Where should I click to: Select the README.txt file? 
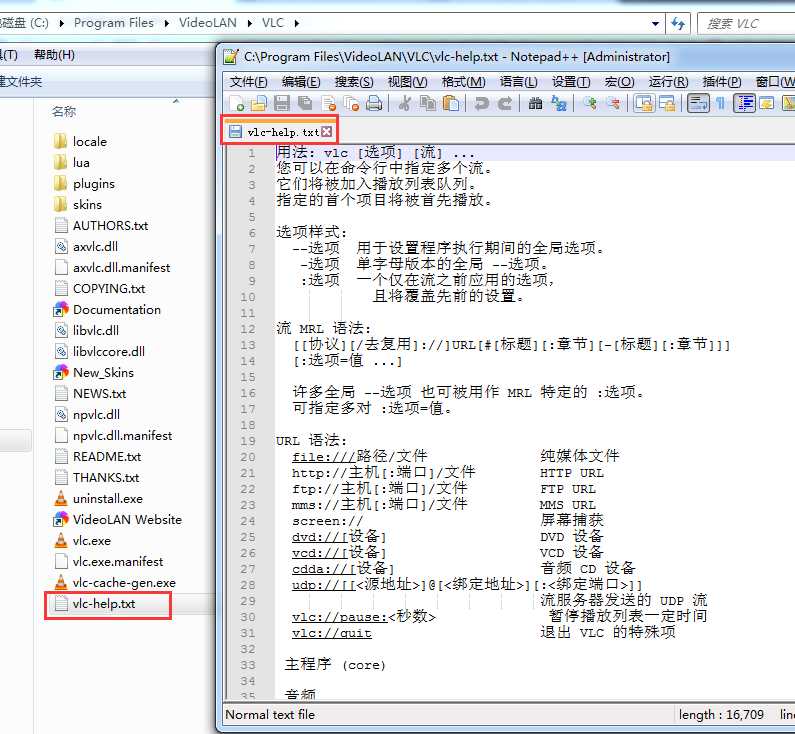tap(97, 457)
